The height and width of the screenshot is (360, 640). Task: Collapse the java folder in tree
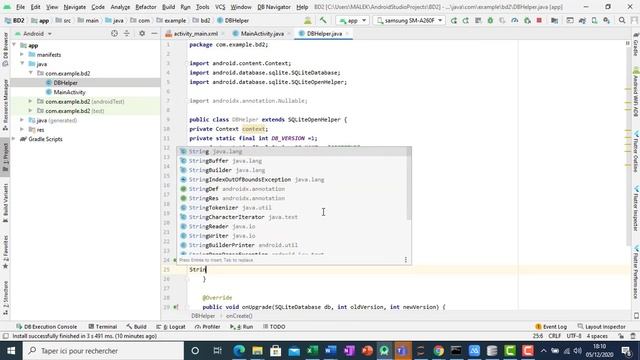[22, 64]
